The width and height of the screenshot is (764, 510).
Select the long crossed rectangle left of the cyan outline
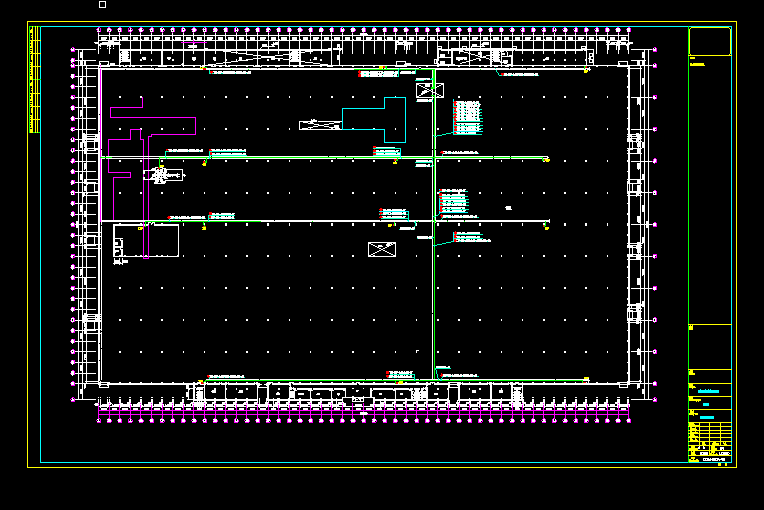(321, 126)
